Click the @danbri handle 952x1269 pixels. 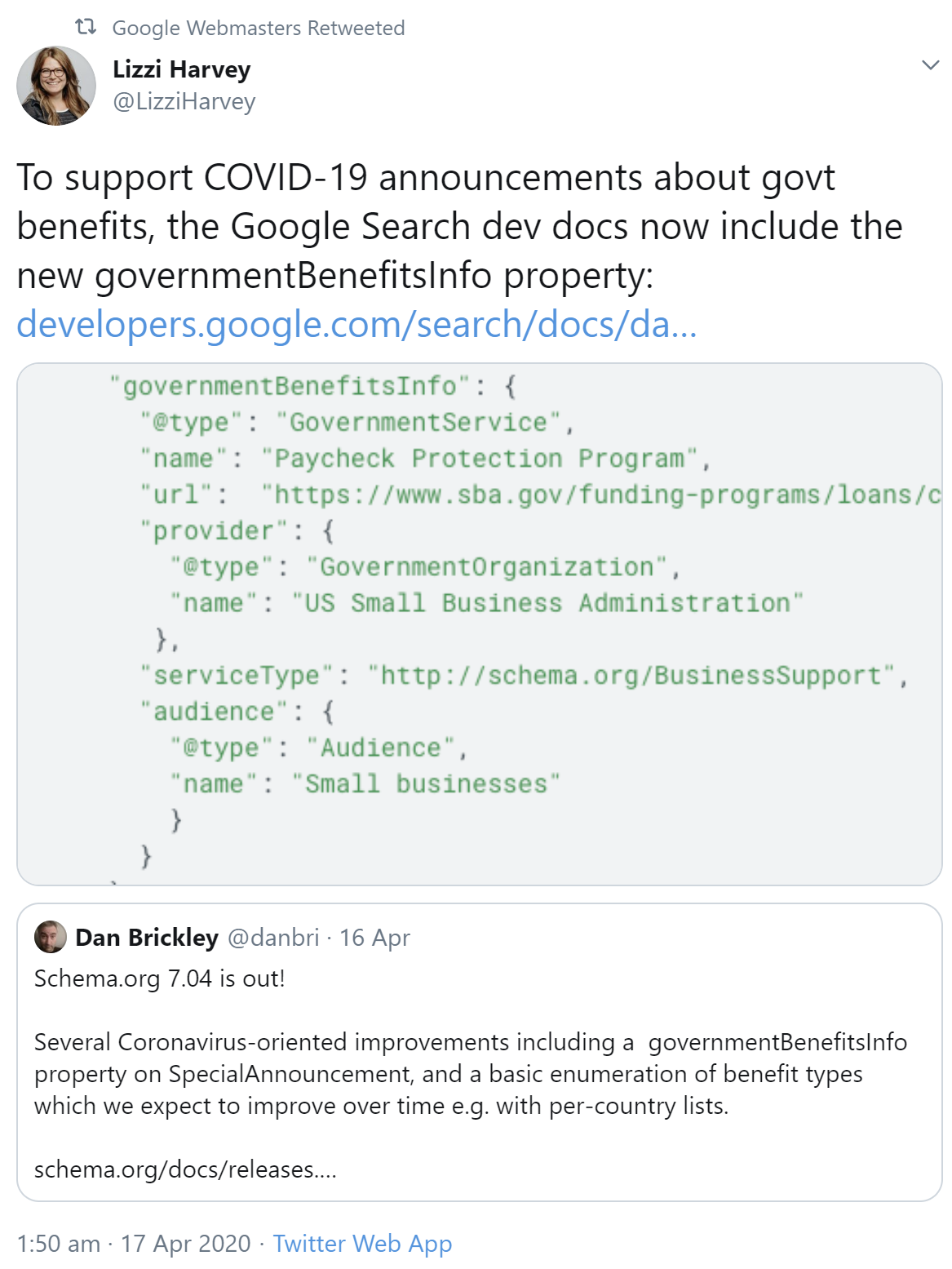tap(273, 938)
